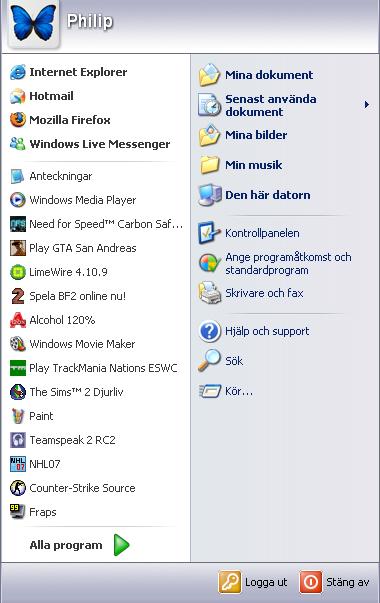Click the Skrivare och fax printer icon
Image resolution: width=380 pixels, height=603 pixels.
click(209, 293)
